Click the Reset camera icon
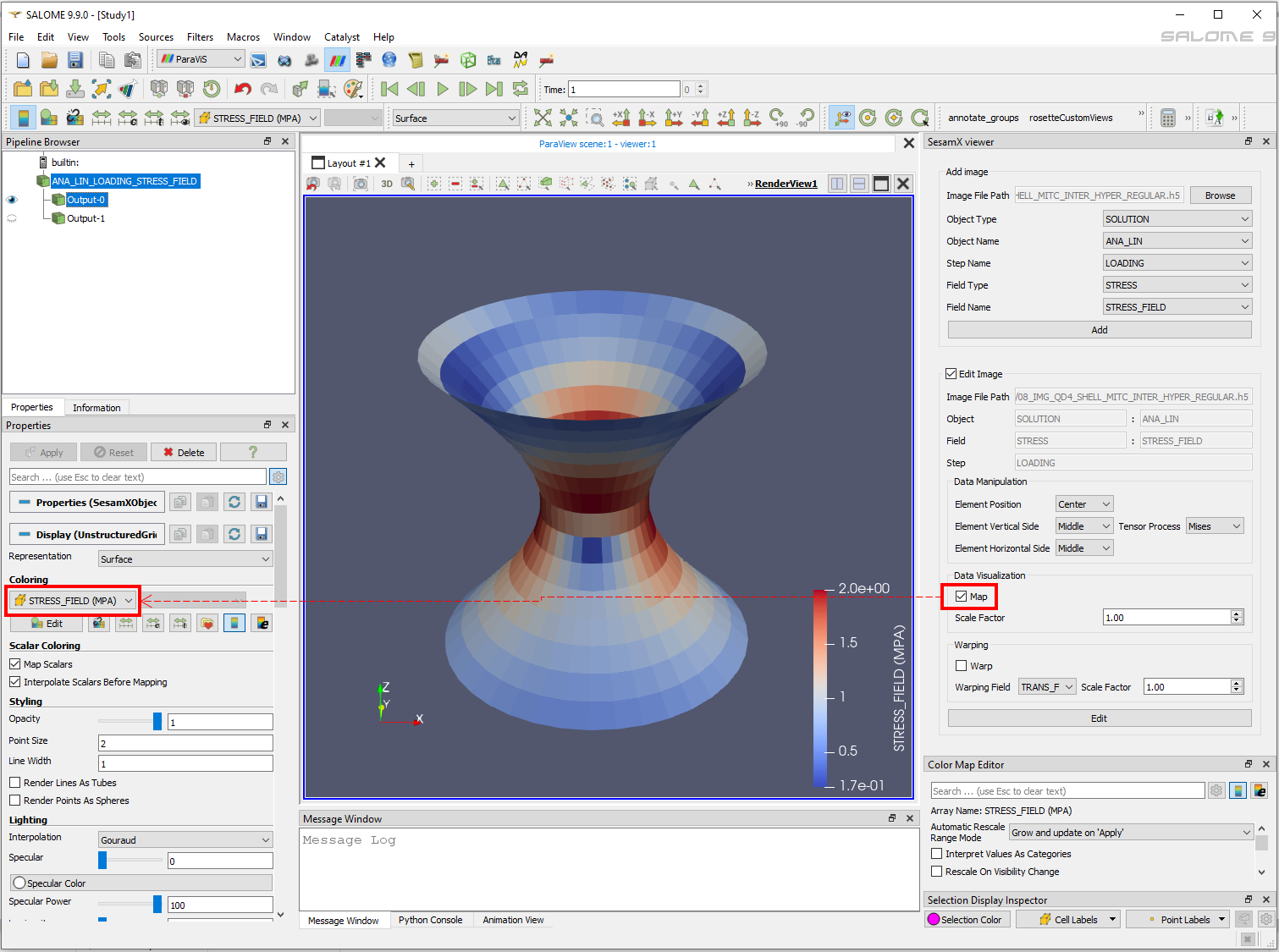 tap(543, 118)
